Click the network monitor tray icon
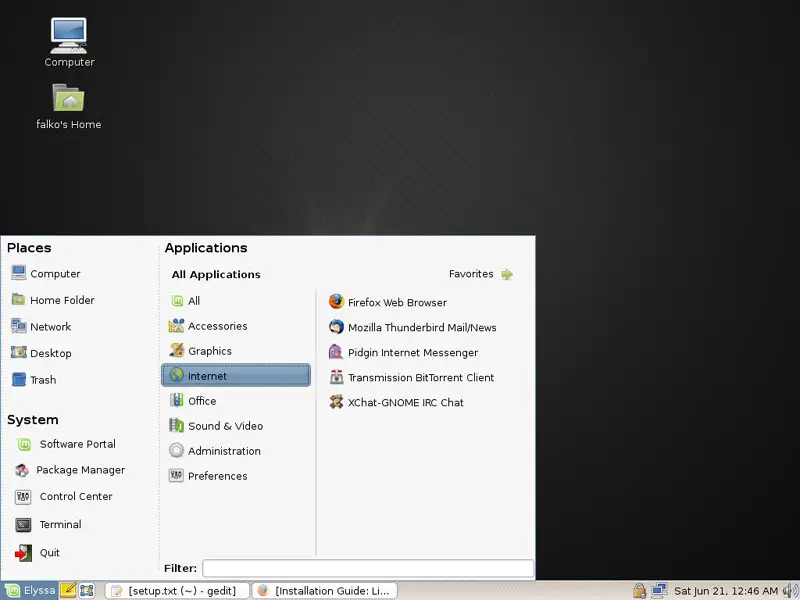The image size is (800, 600). 659,591
